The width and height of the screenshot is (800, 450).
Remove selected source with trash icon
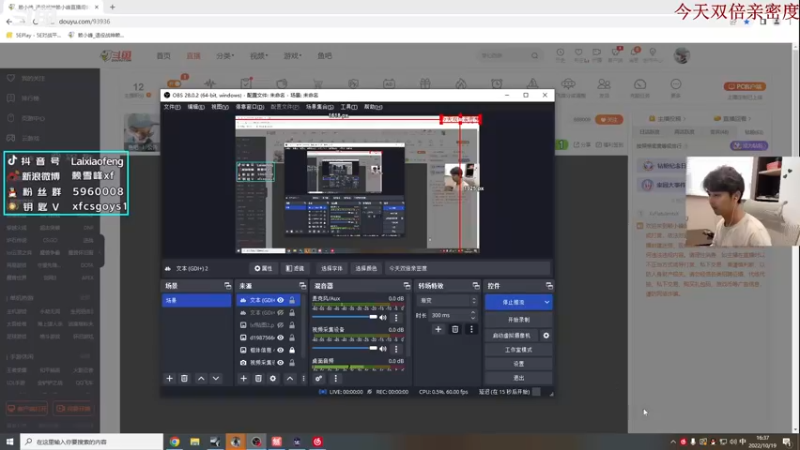[x=258, y=379]
